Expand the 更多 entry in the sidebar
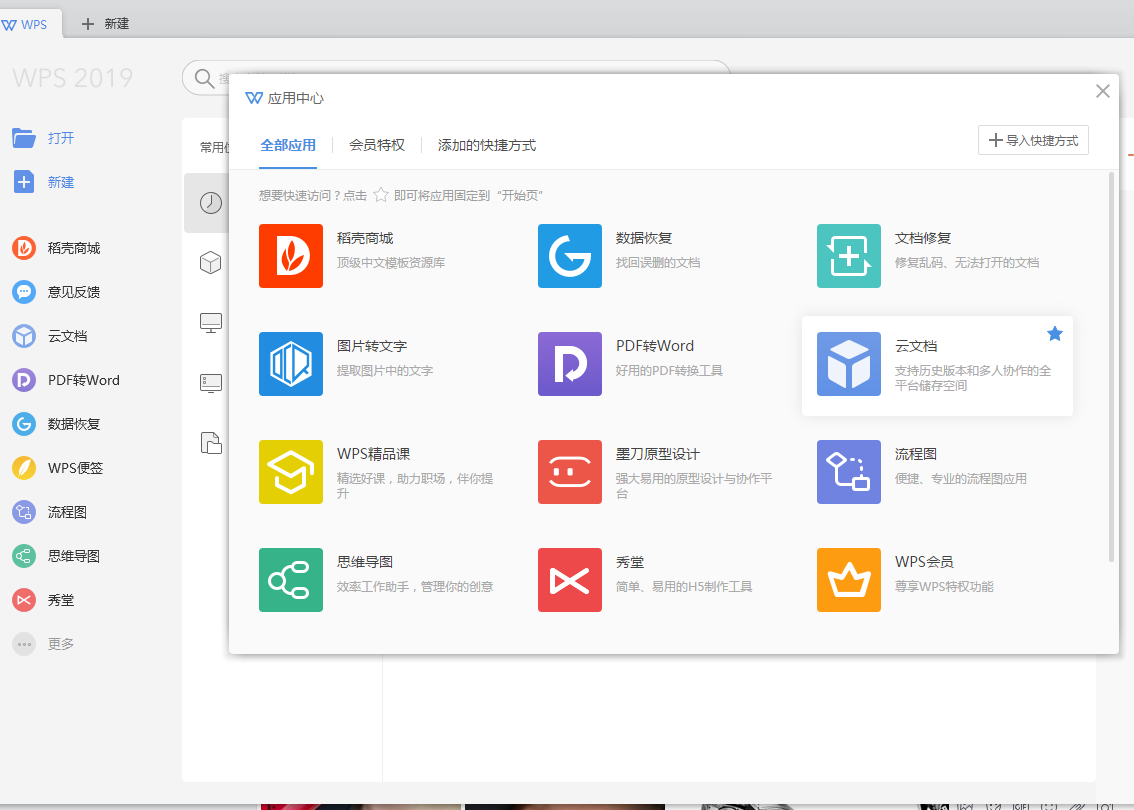The width and height of the screenshot is (1134, 810). pyautogui.click(x=24, y=643)
